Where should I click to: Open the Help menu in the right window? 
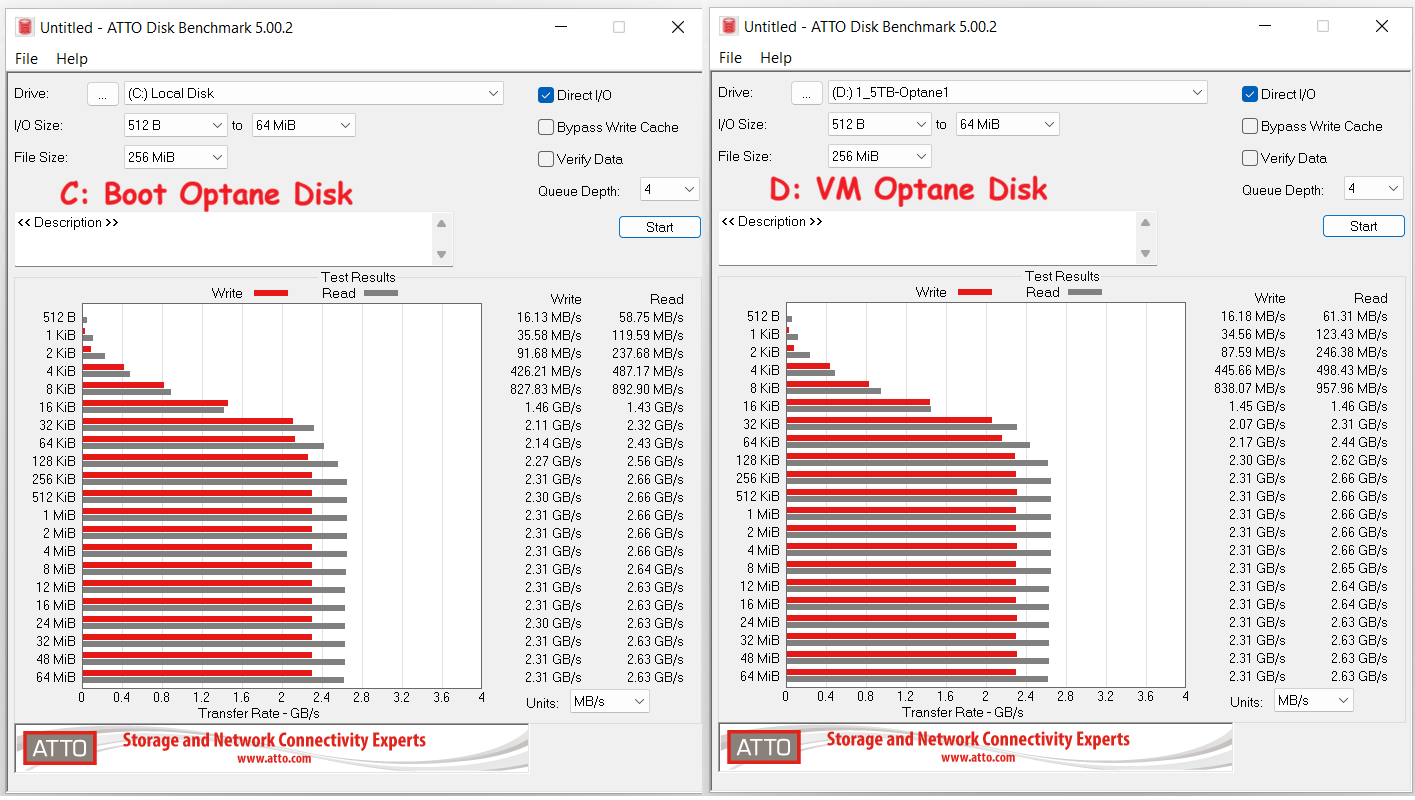click(x=775, y=58)
